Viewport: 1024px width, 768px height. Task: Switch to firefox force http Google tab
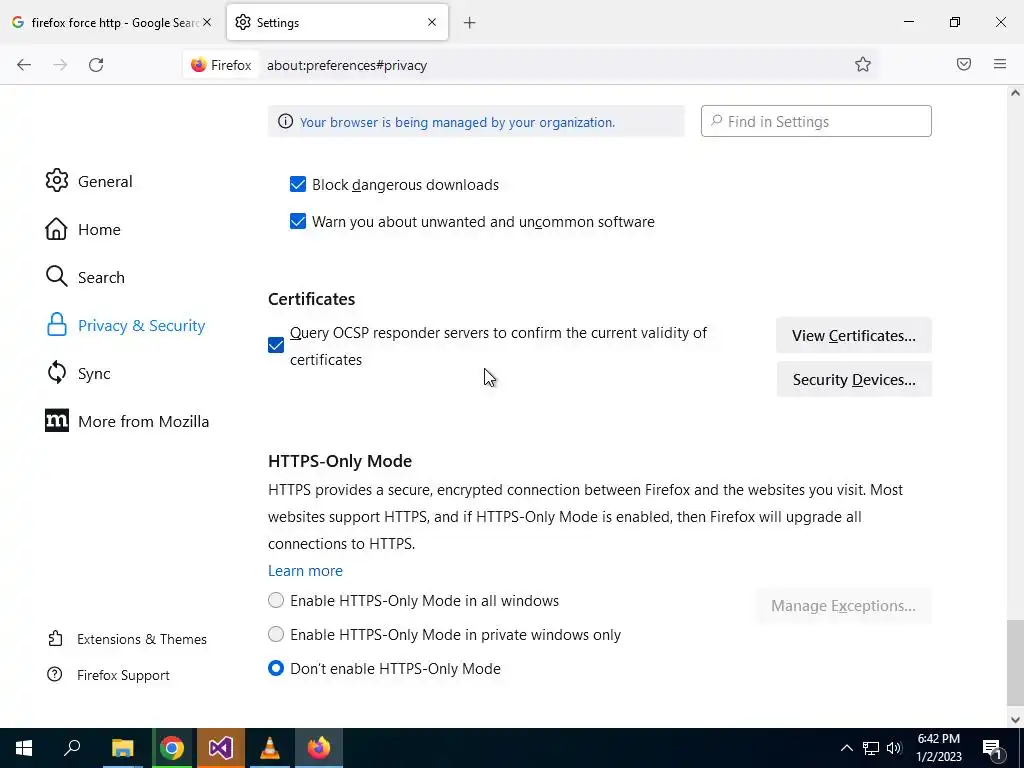(x=112, y=22)
